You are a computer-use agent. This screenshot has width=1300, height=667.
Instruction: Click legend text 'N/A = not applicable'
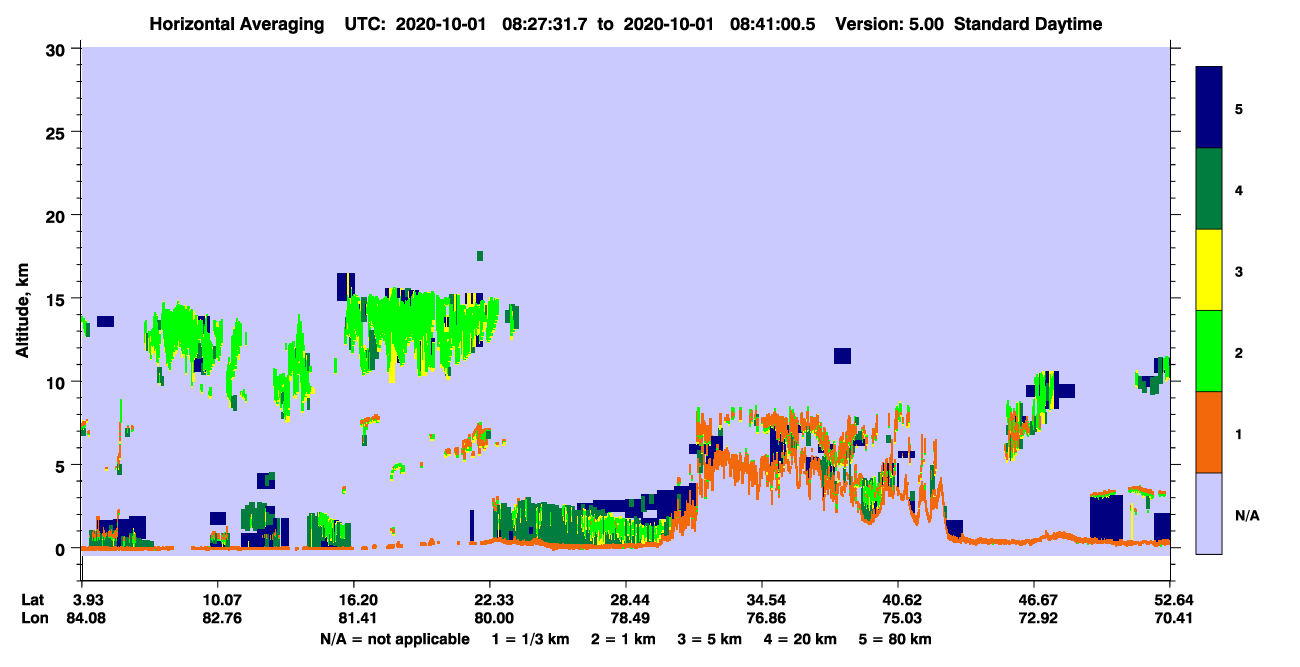click(x=395, y=639)
